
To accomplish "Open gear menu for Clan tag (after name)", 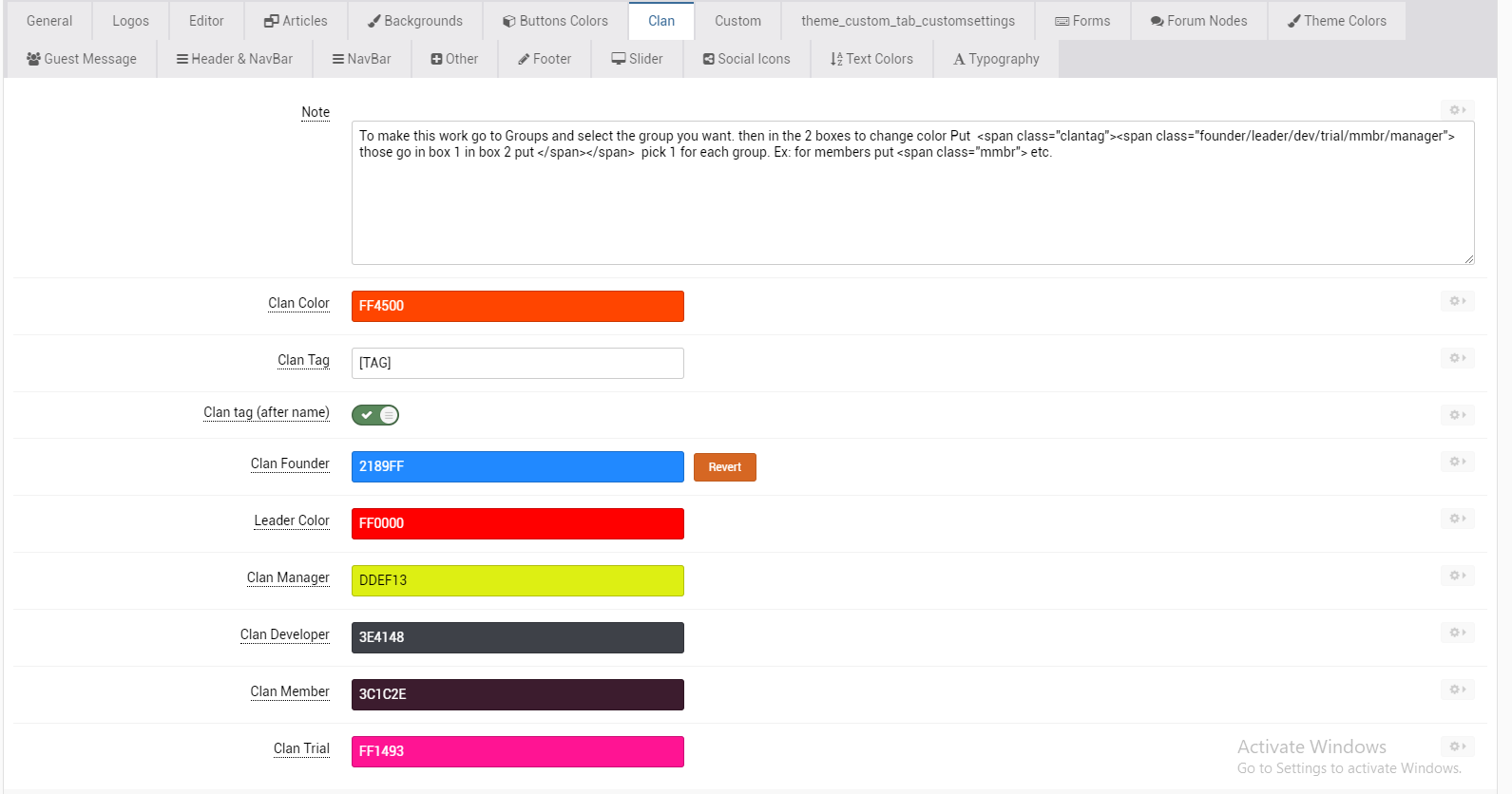I will (1457, 415).
